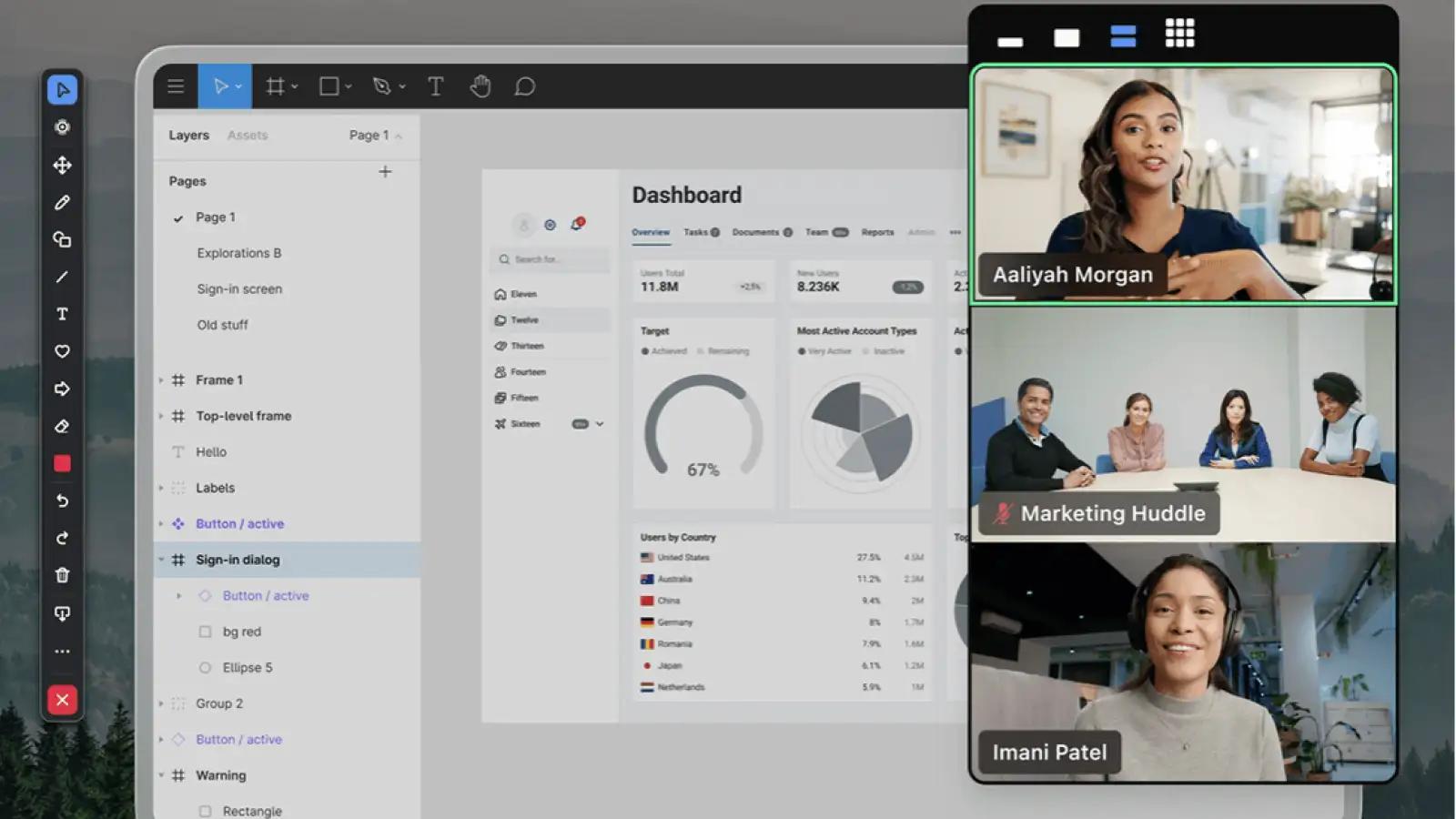Select the Move tool in Figma toolbar
Screen dimensions: 1456x819
(219, 86)
